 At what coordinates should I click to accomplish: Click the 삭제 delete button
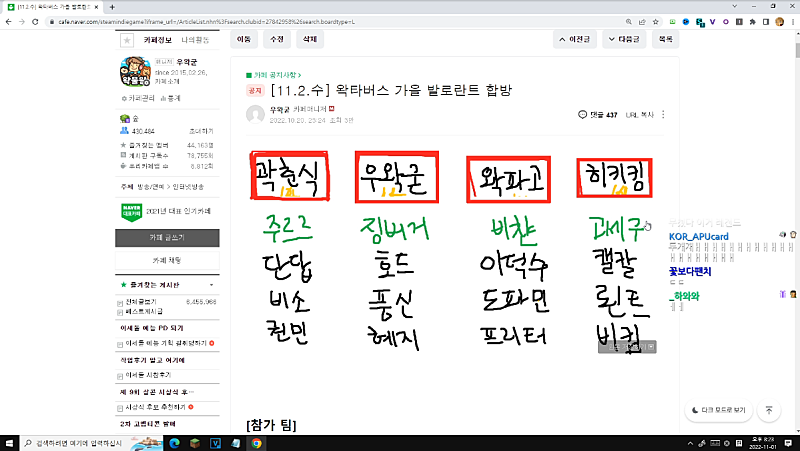(x=310, y=39)
